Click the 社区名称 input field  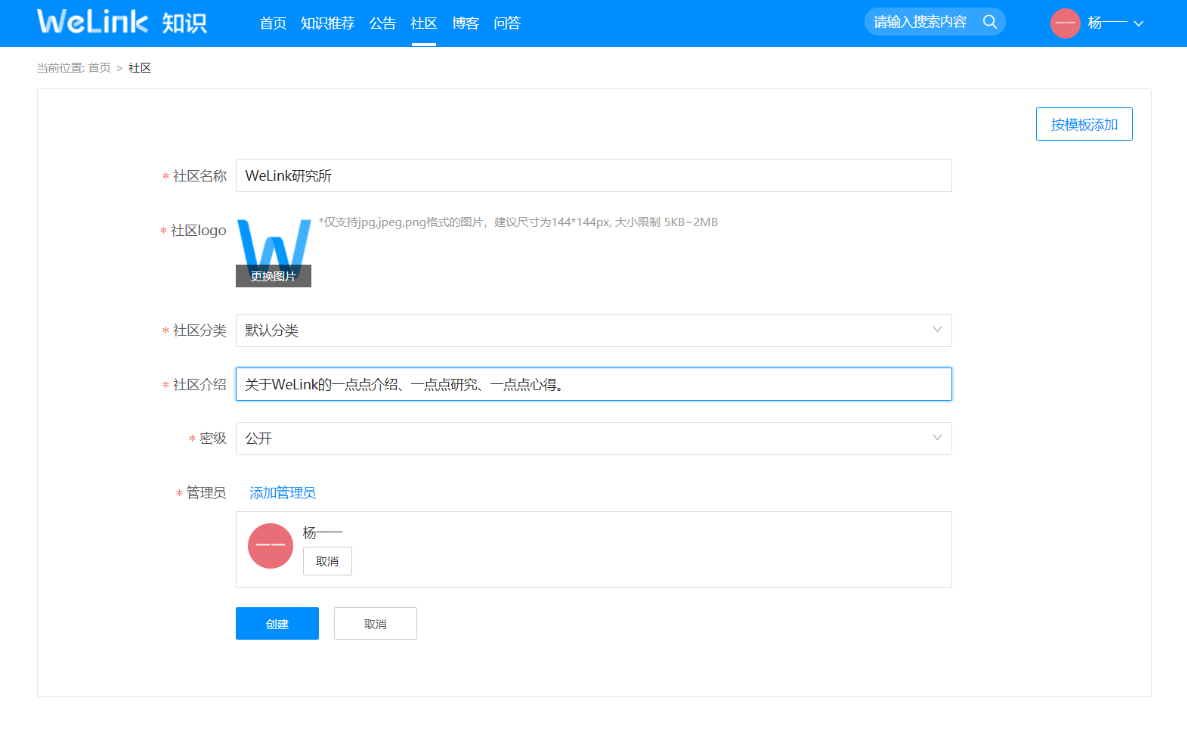(593, 175)
